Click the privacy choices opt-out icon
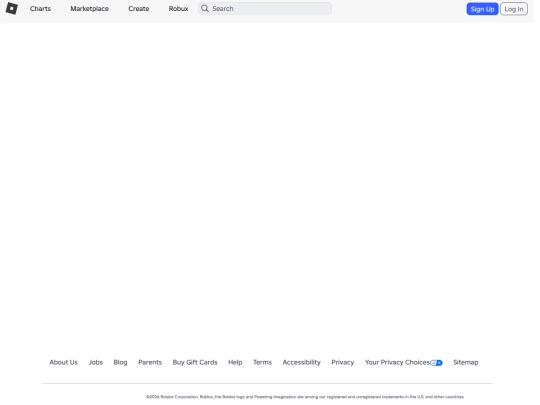The image size is (540, 405). tap(436, 363)
